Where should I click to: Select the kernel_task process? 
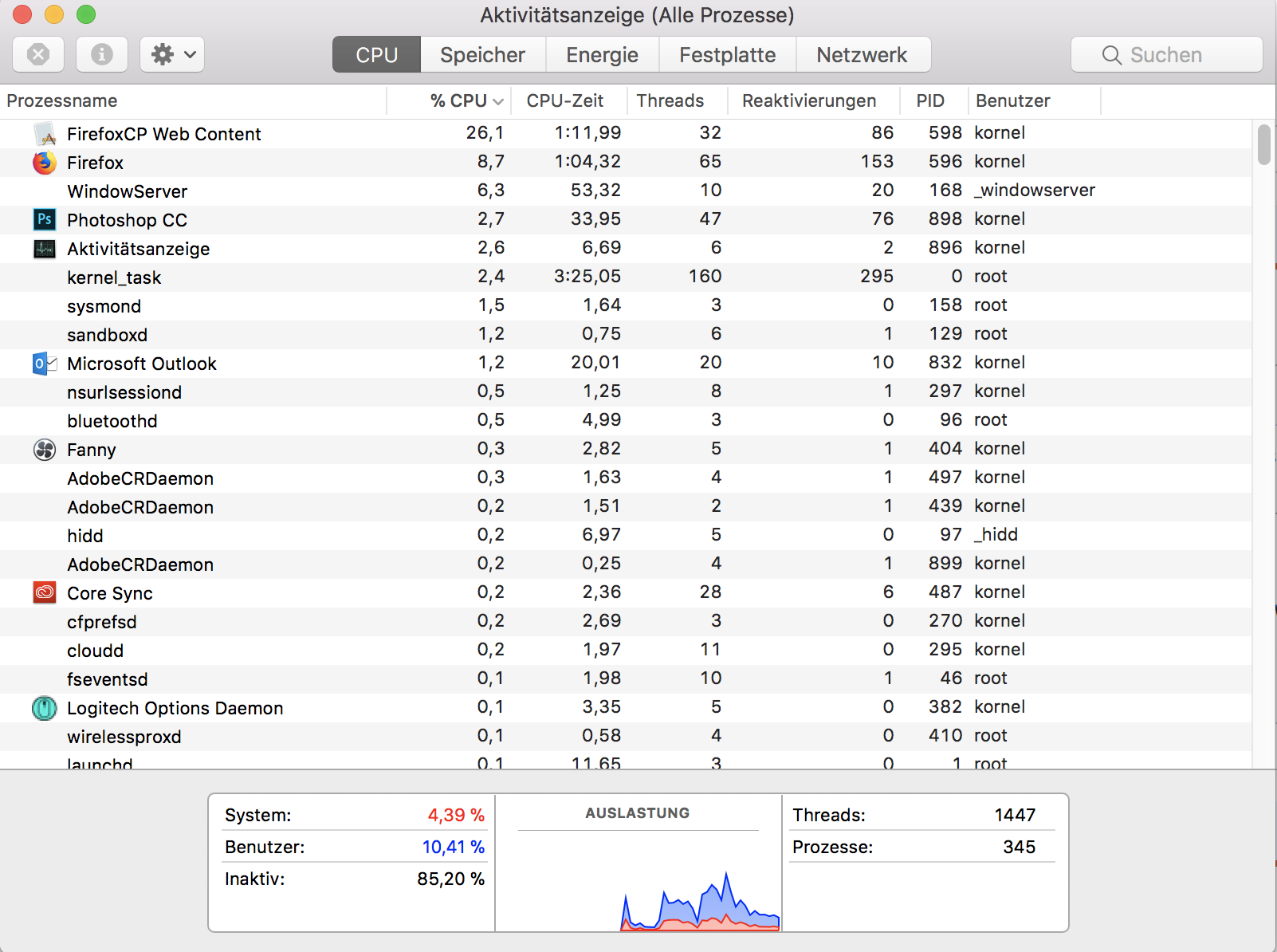coord(626,277)
